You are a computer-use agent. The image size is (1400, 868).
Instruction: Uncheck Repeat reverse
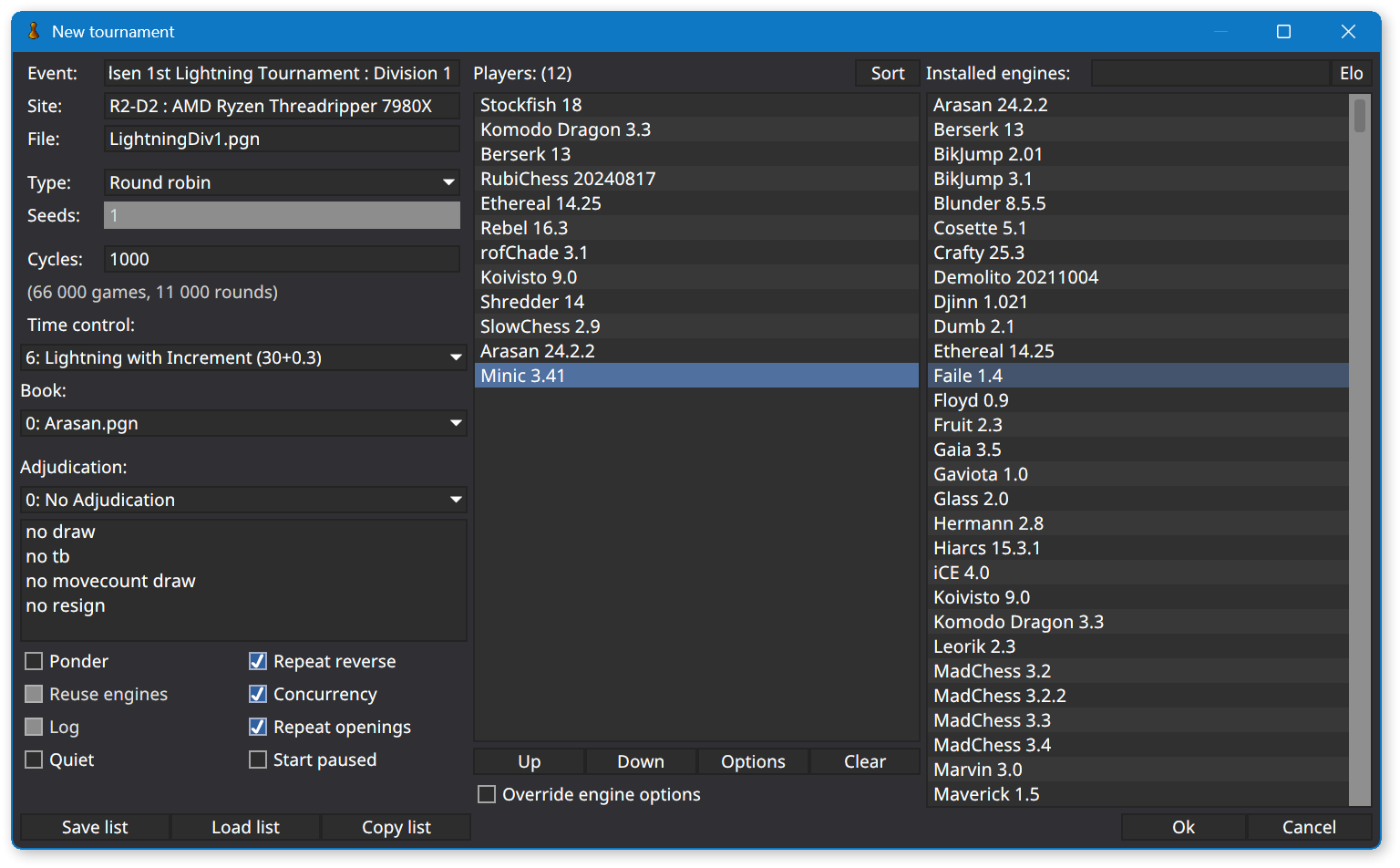pos(258,661)
